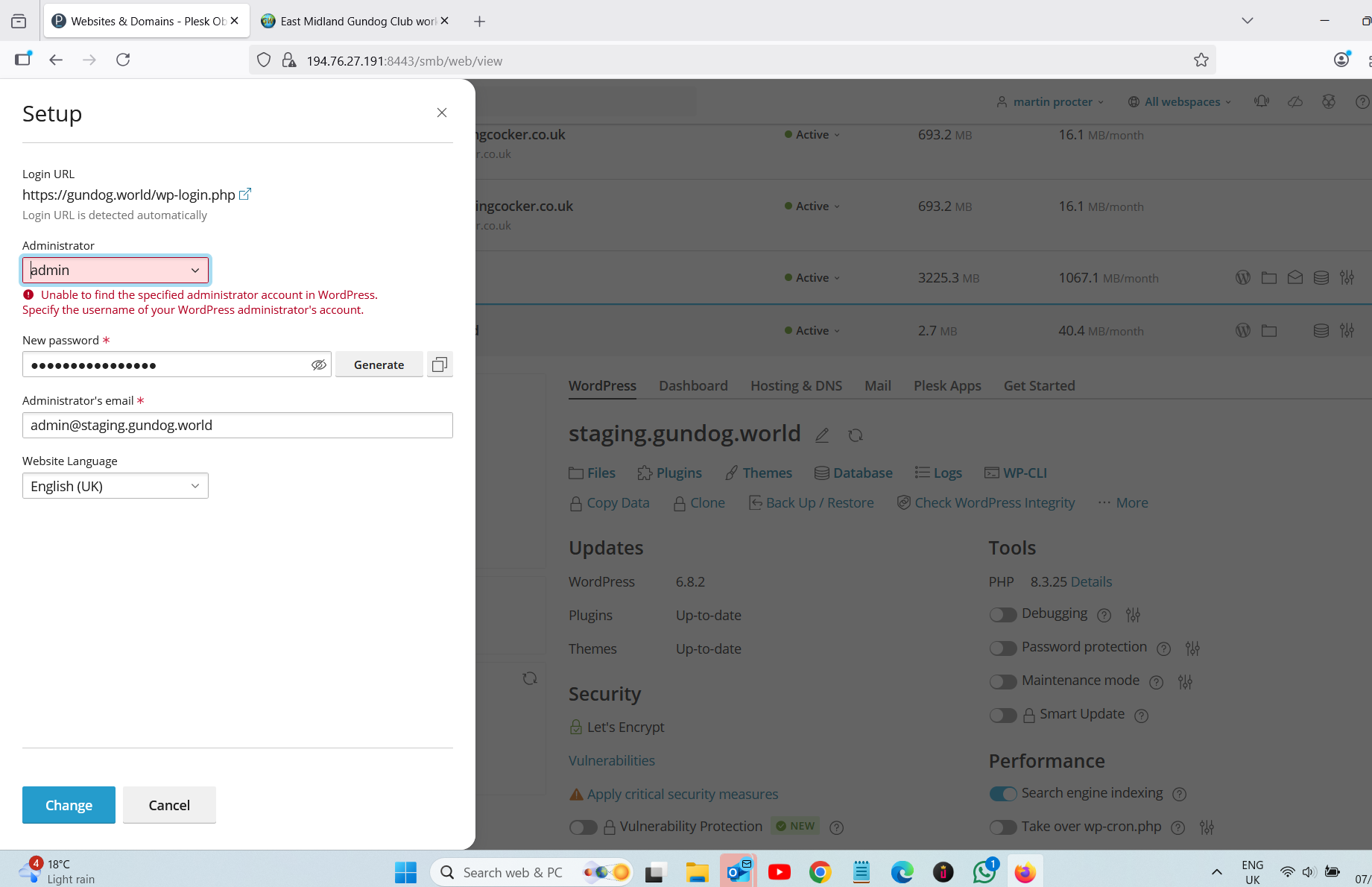This screenshot has height=887, width=1372.
Task: Open WhatsApp from the taskbar
Action: (x=984, y=872)
